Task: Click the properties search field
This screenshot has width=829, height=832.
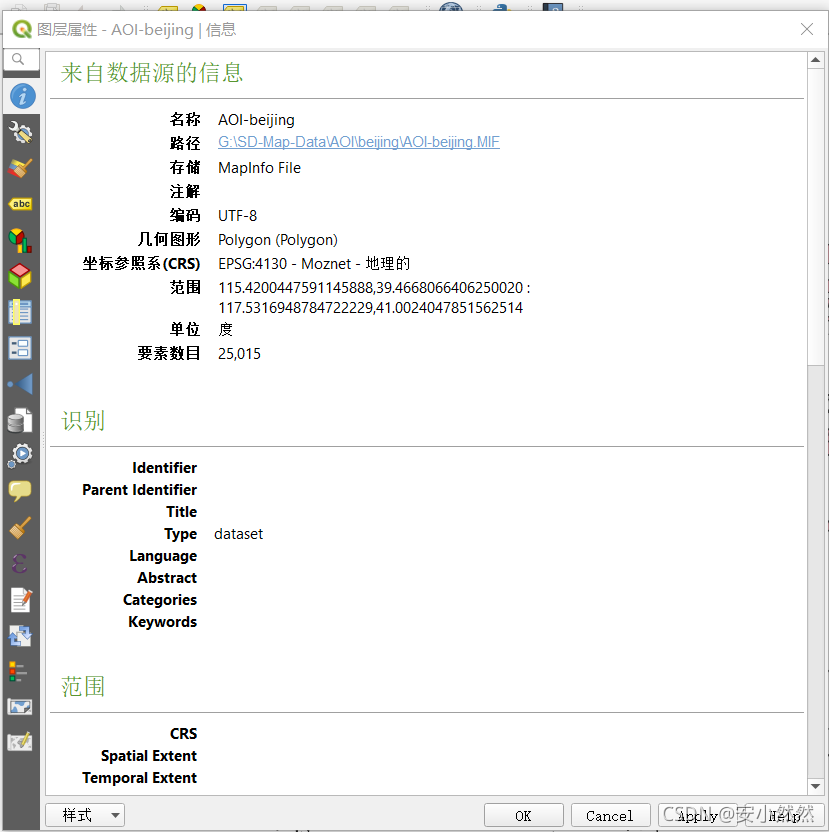Action: point(20,59)
